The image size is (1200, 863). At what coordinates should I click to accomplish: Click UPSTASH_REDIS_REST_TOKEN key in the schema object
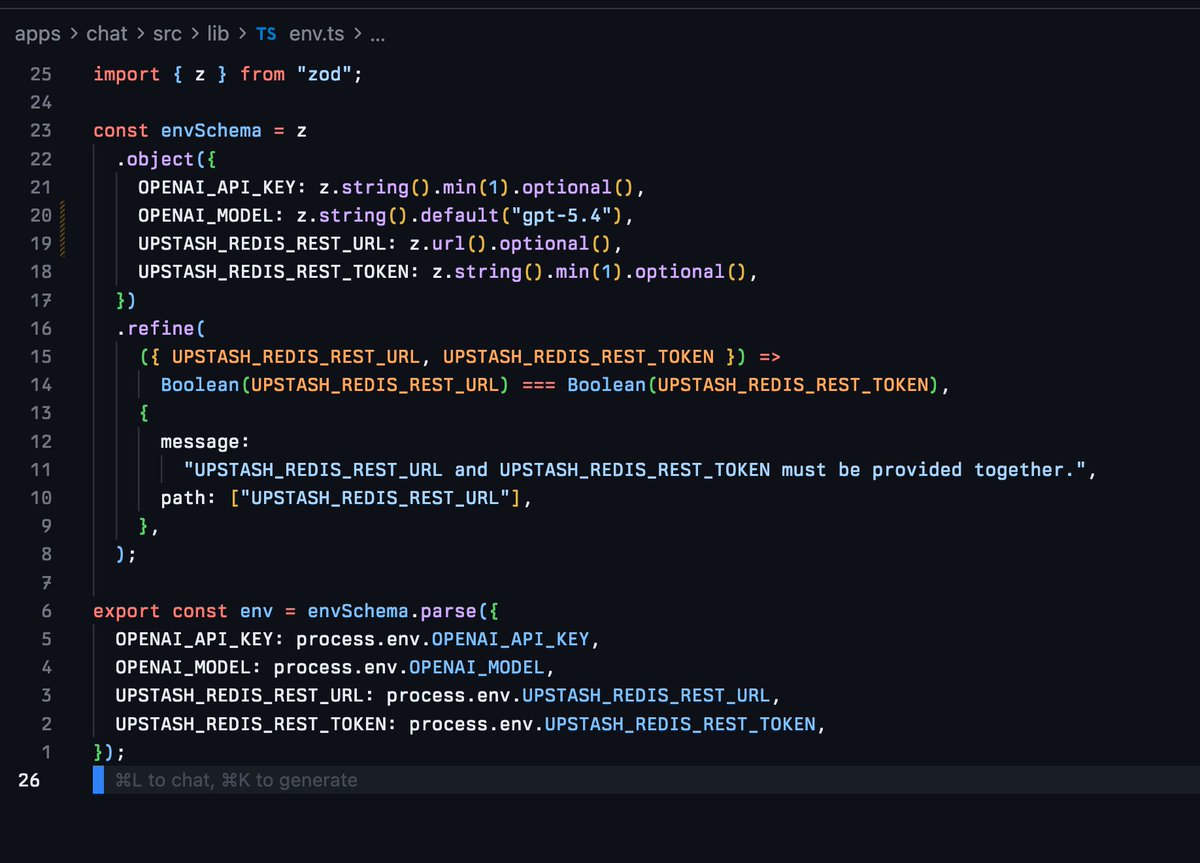273,272
